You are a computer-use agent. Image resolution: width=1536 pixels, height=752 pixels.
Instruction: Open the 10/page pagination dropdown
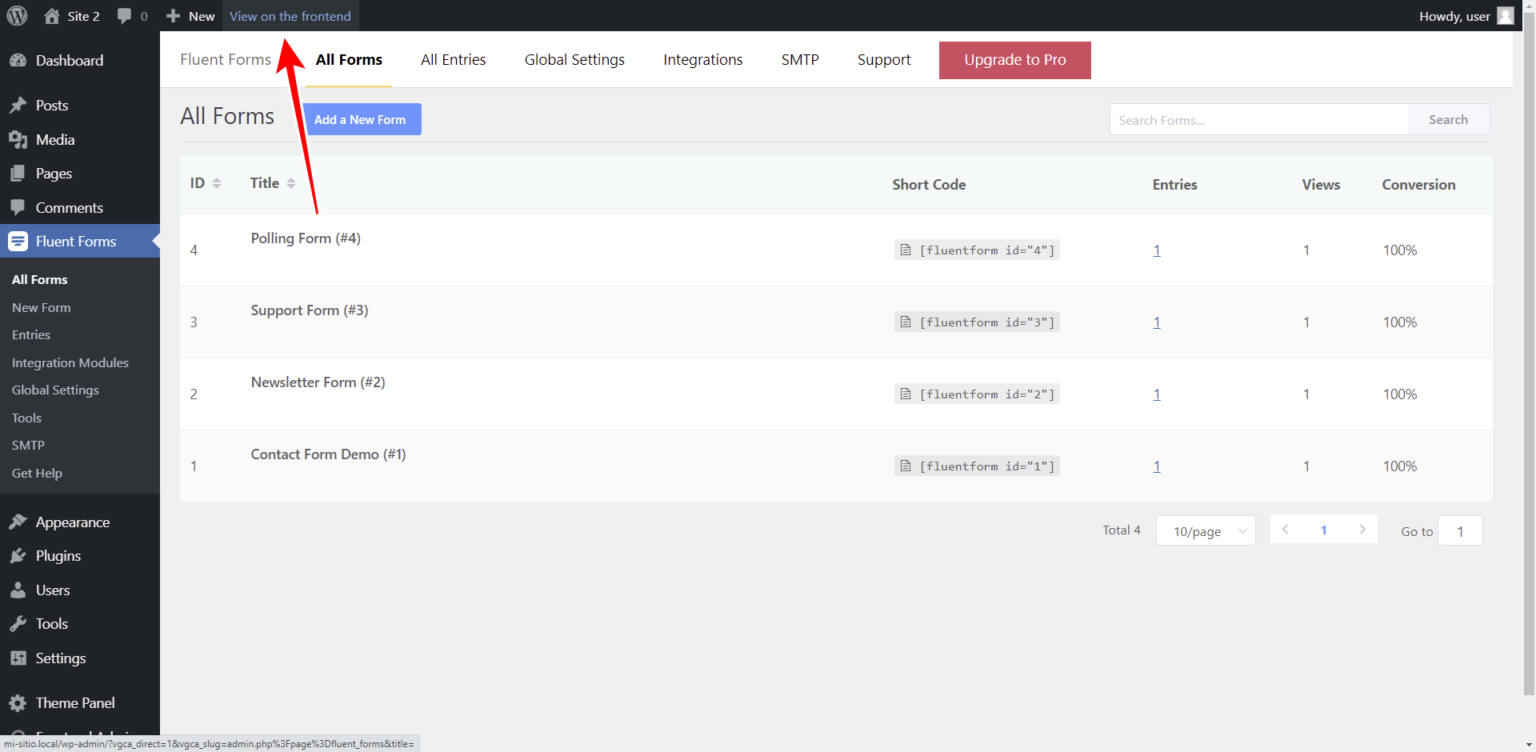1205,530
